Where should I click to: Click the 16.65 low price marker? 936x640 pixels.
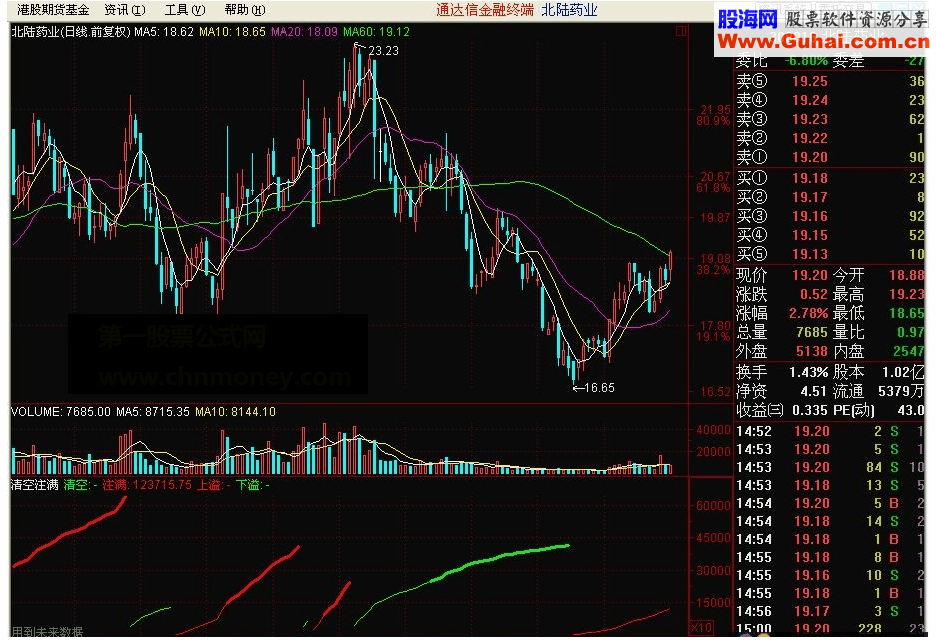pyautogui.click(x=599, y=388)
